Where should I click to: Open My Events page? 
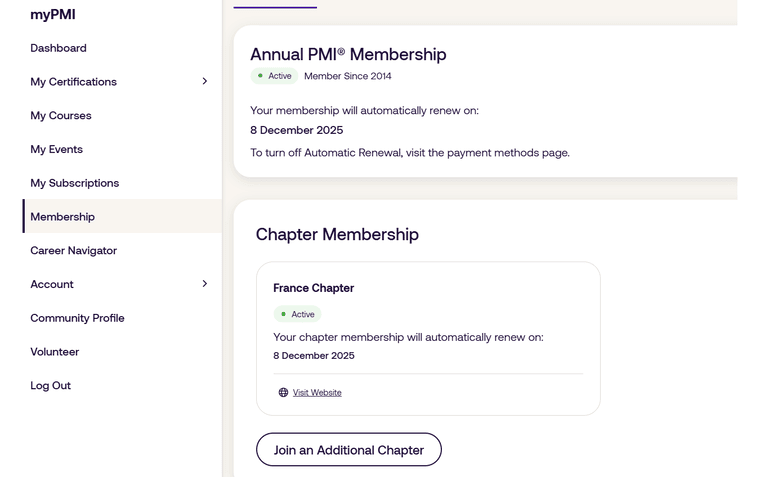[57, 150]
